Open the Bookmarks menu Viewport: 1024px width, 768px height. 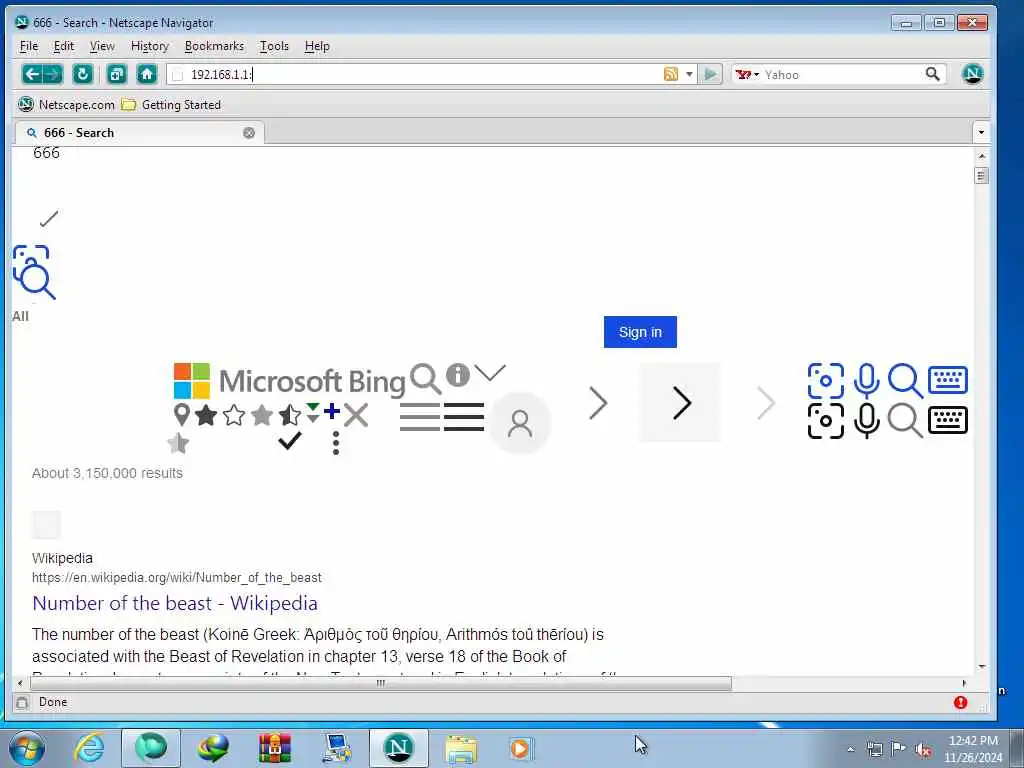pyautogui.click(x=214, y=46)
